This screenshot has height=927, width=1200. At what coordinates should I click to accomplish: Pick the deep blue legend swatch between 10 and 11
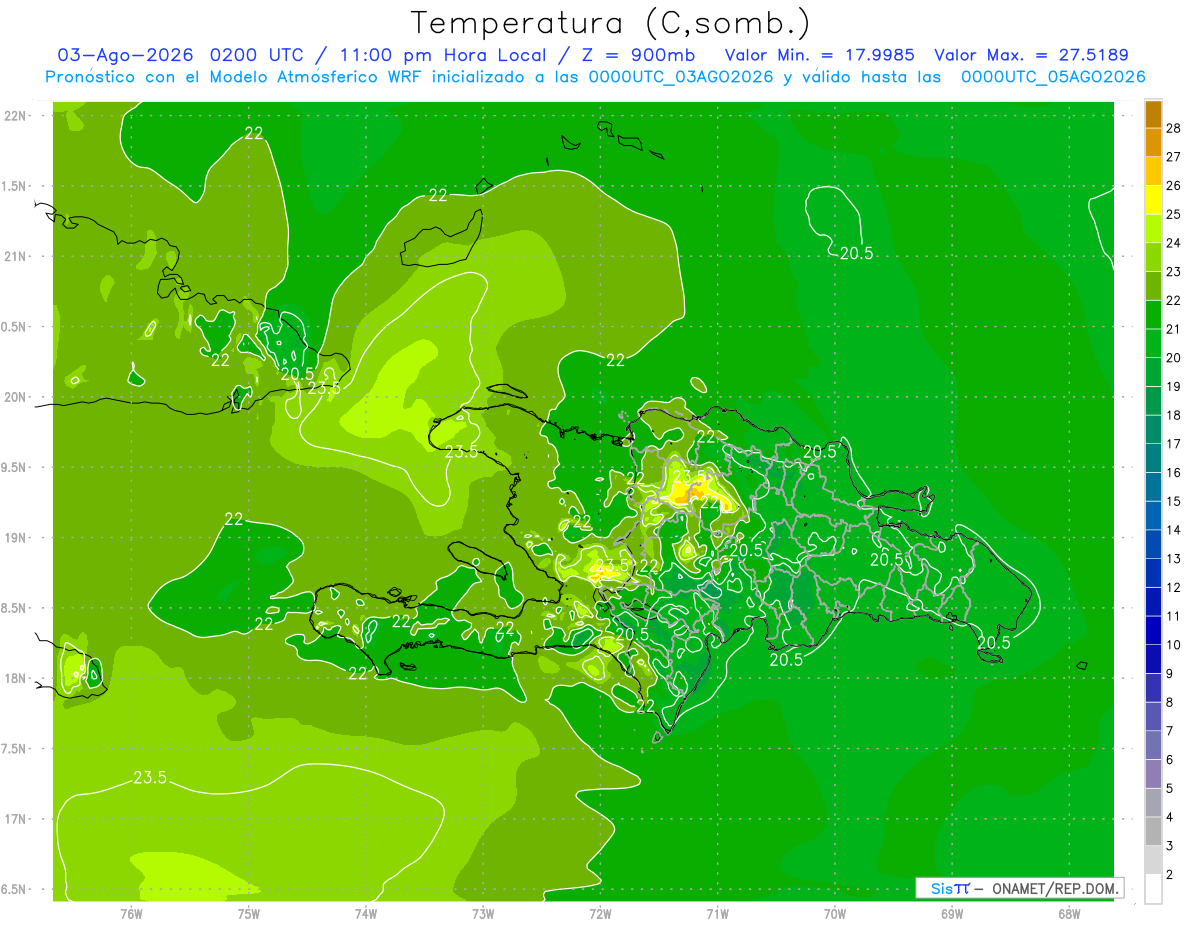1153,631
